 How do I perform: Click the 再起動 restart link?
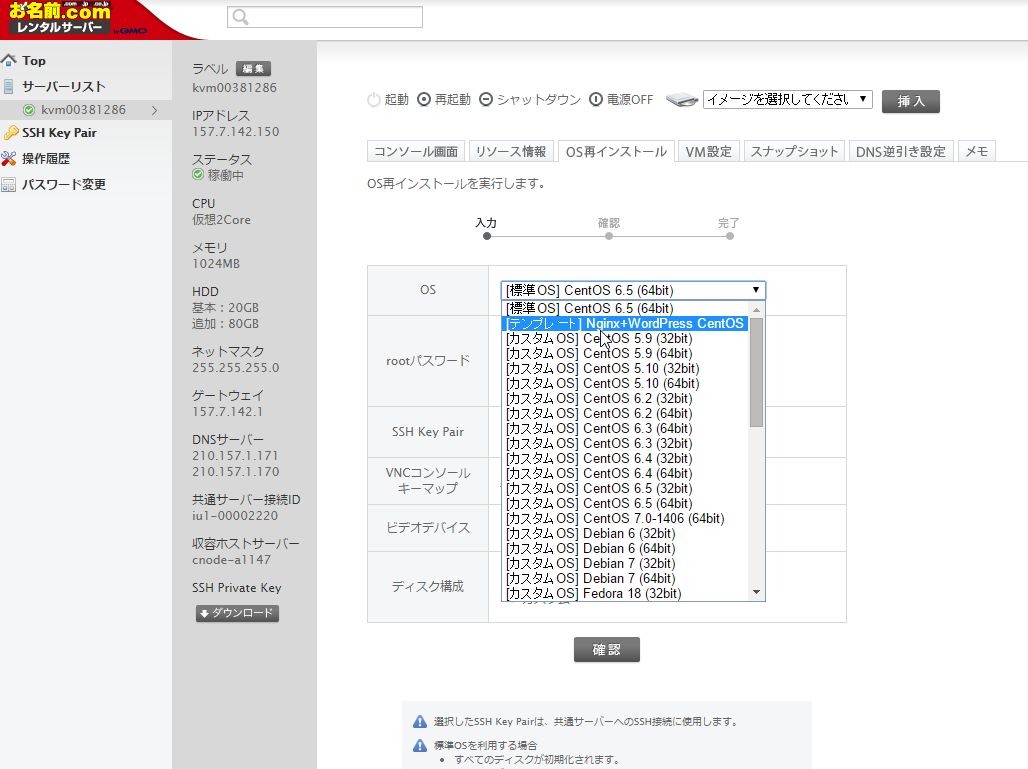452,100
